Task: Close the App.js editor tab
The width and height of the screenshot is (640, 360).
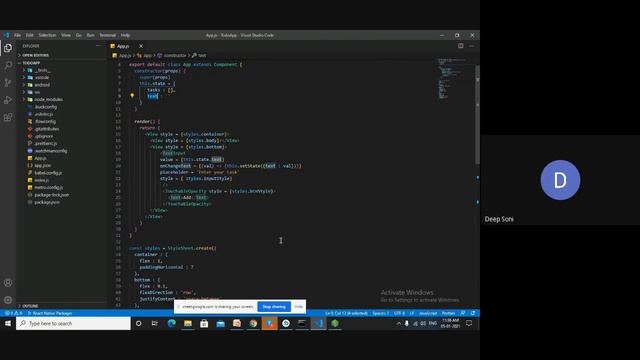Action: click(141, 46)
